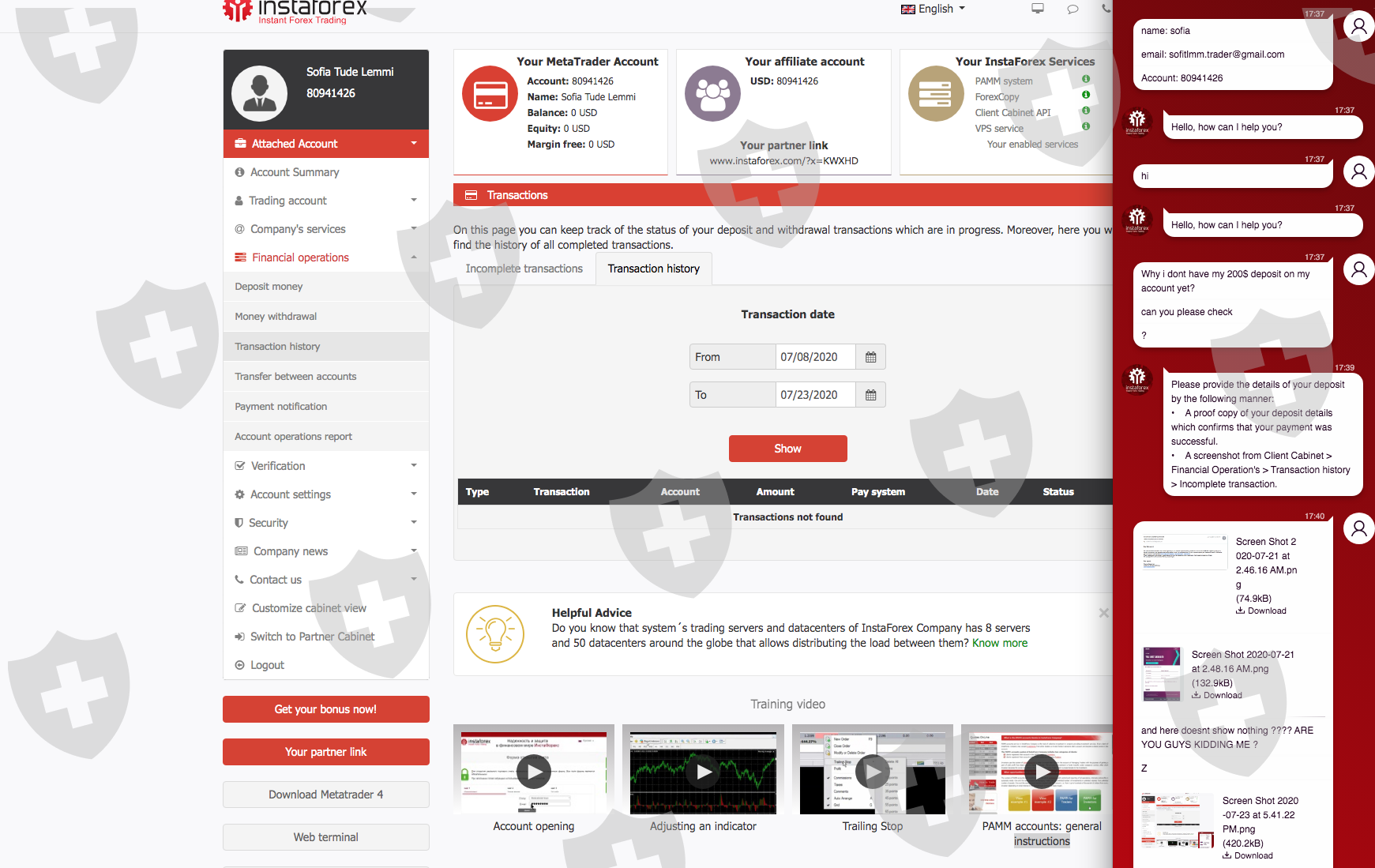Sort the table by Status column header

tap(1058, 492)
